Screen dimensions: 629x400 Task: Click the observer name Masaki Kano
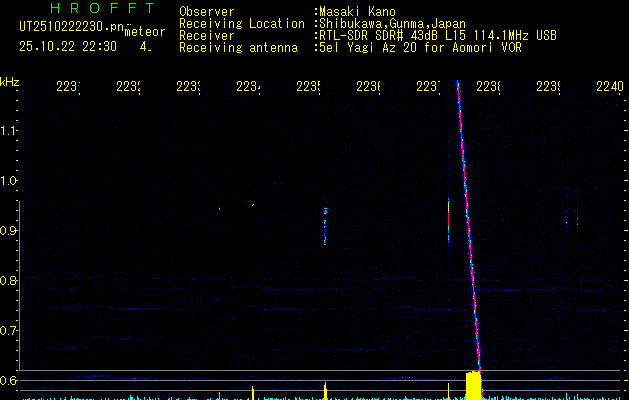coord(357,12)
